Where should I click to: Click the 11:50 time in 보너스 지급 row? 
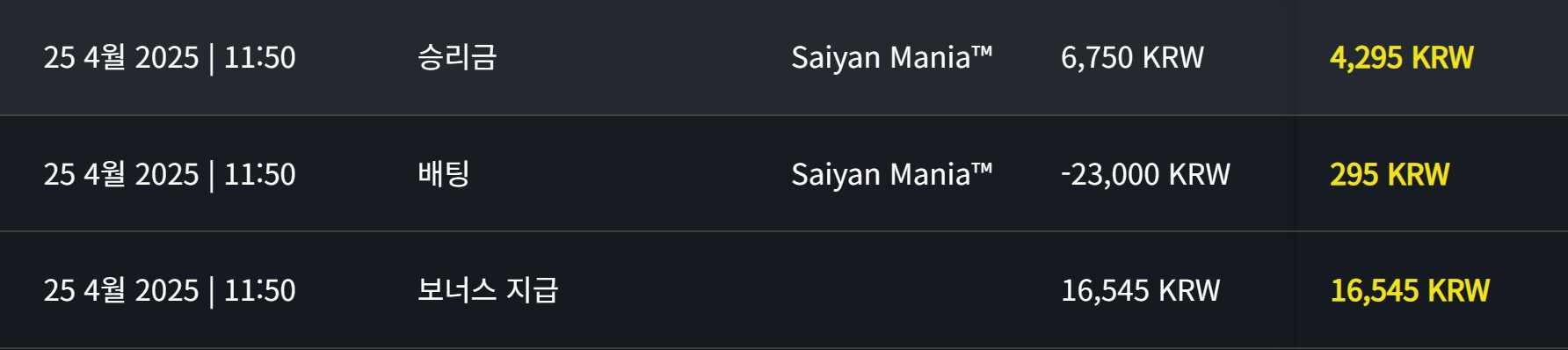tap(259, 290)
